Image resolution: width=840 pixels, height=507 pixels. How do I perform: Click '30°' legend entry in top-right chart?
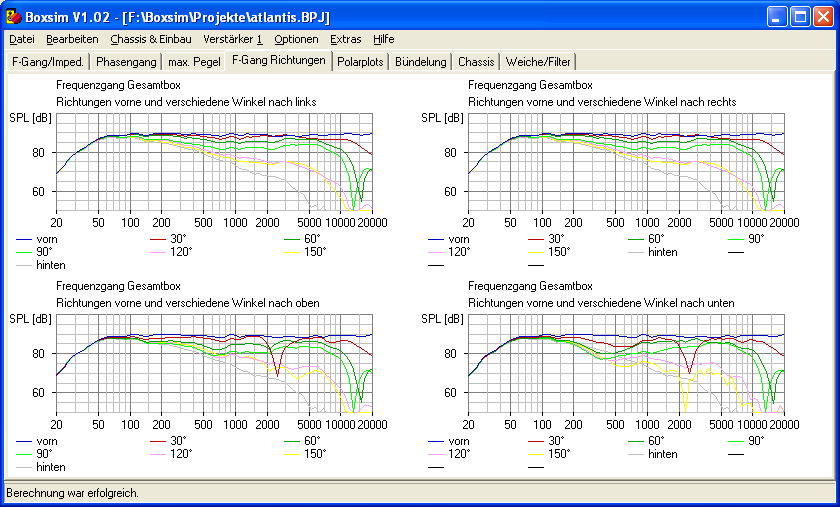point(546,238)
